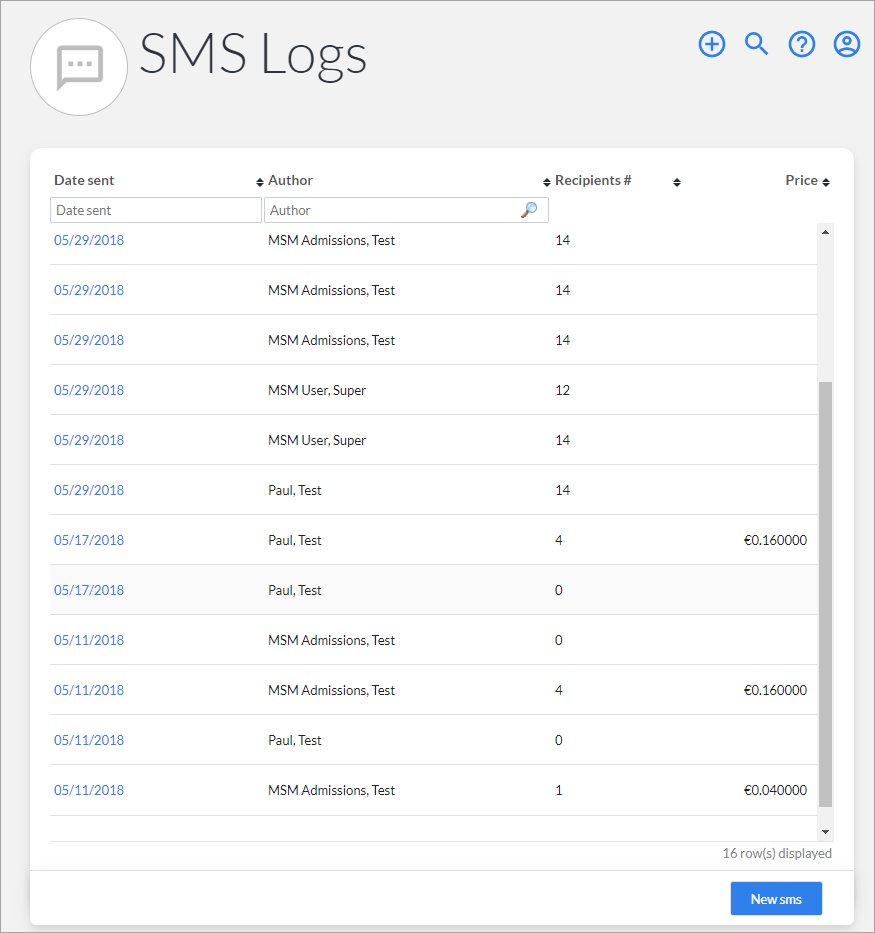Select 'Paul, Test' in 05/17/2018 row with 4 recipients
The width and height of the screenshot is (875, 933).
click(294, 540)
